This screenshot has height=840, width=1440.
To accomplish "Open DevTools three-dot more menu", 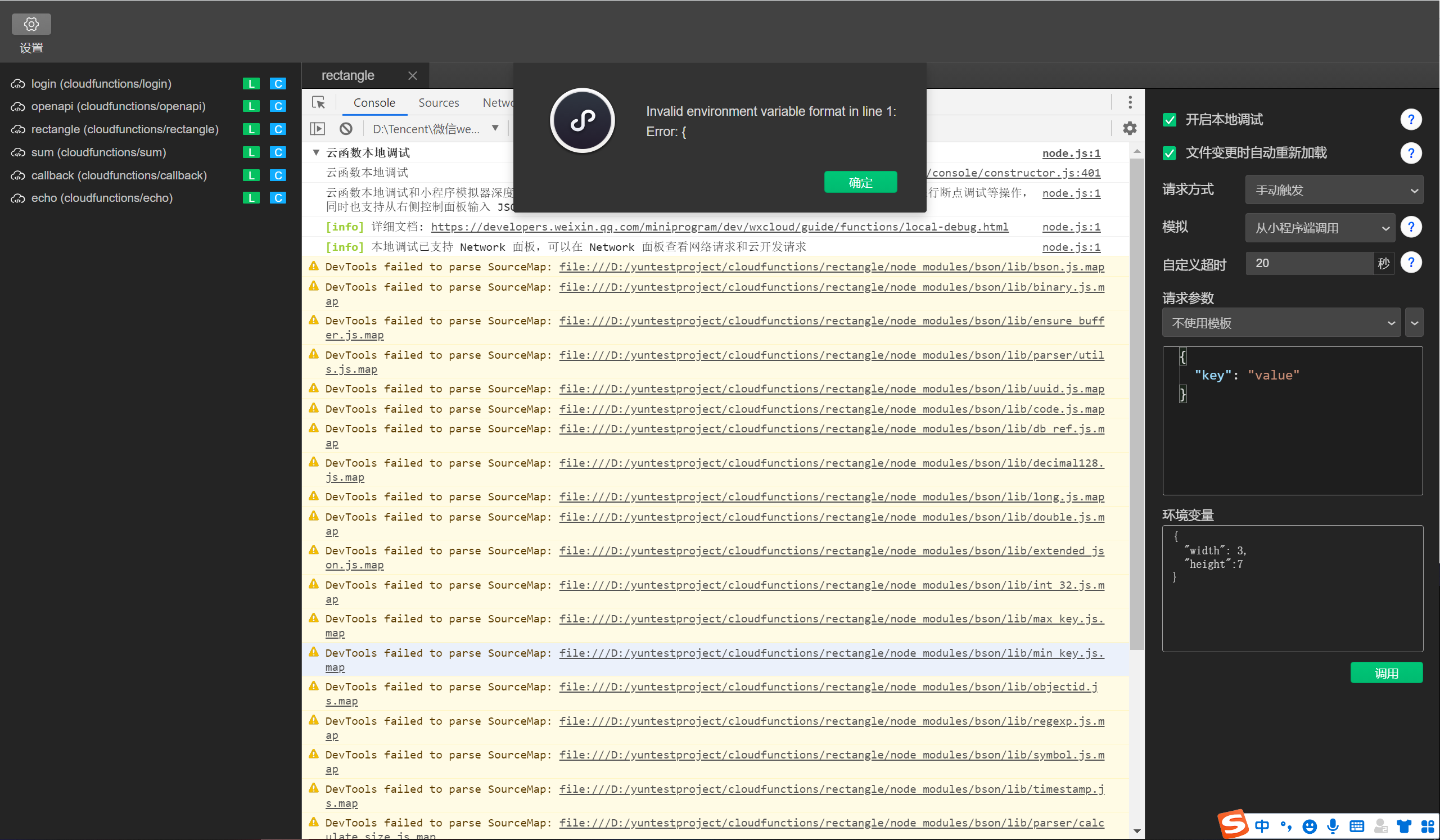I will (x=1130, y=102).
